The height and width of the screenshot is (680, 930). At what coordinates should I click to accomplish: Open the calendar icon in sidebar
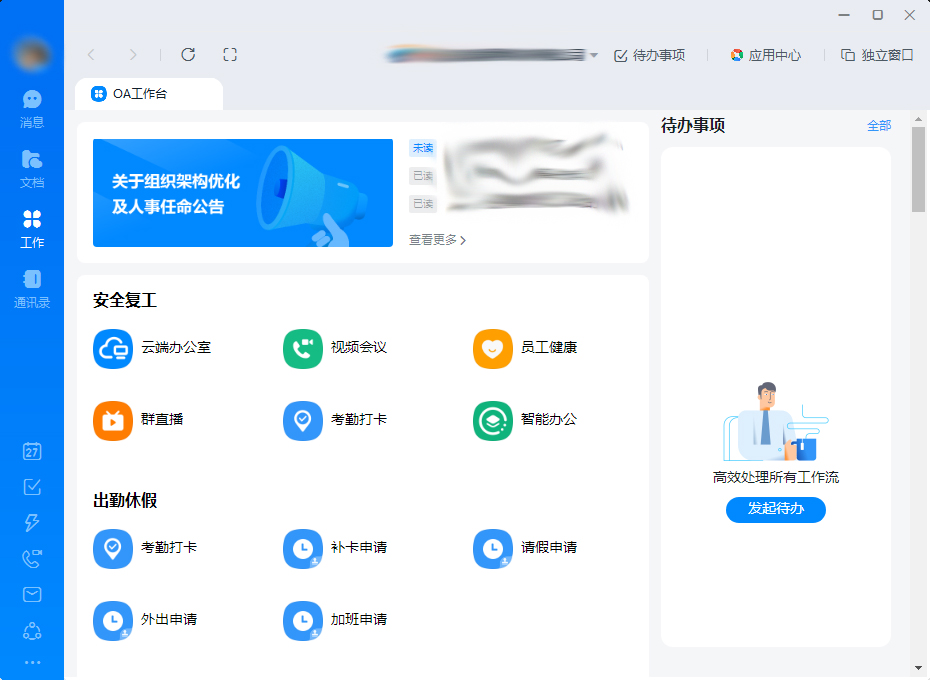tap(31, 451)
